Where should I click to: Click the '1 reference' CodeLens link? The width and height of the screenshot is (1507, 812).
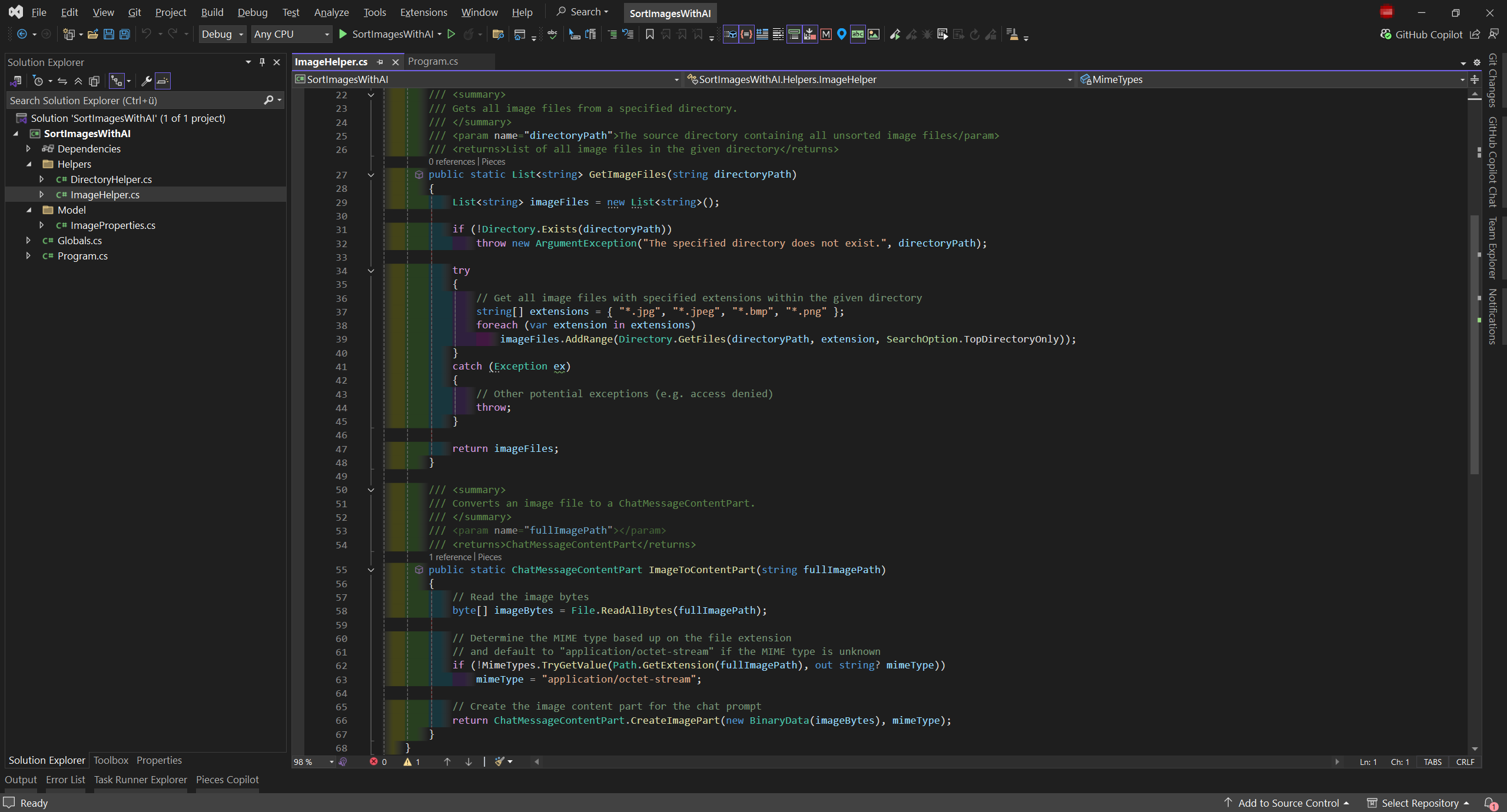pos(450,557)
